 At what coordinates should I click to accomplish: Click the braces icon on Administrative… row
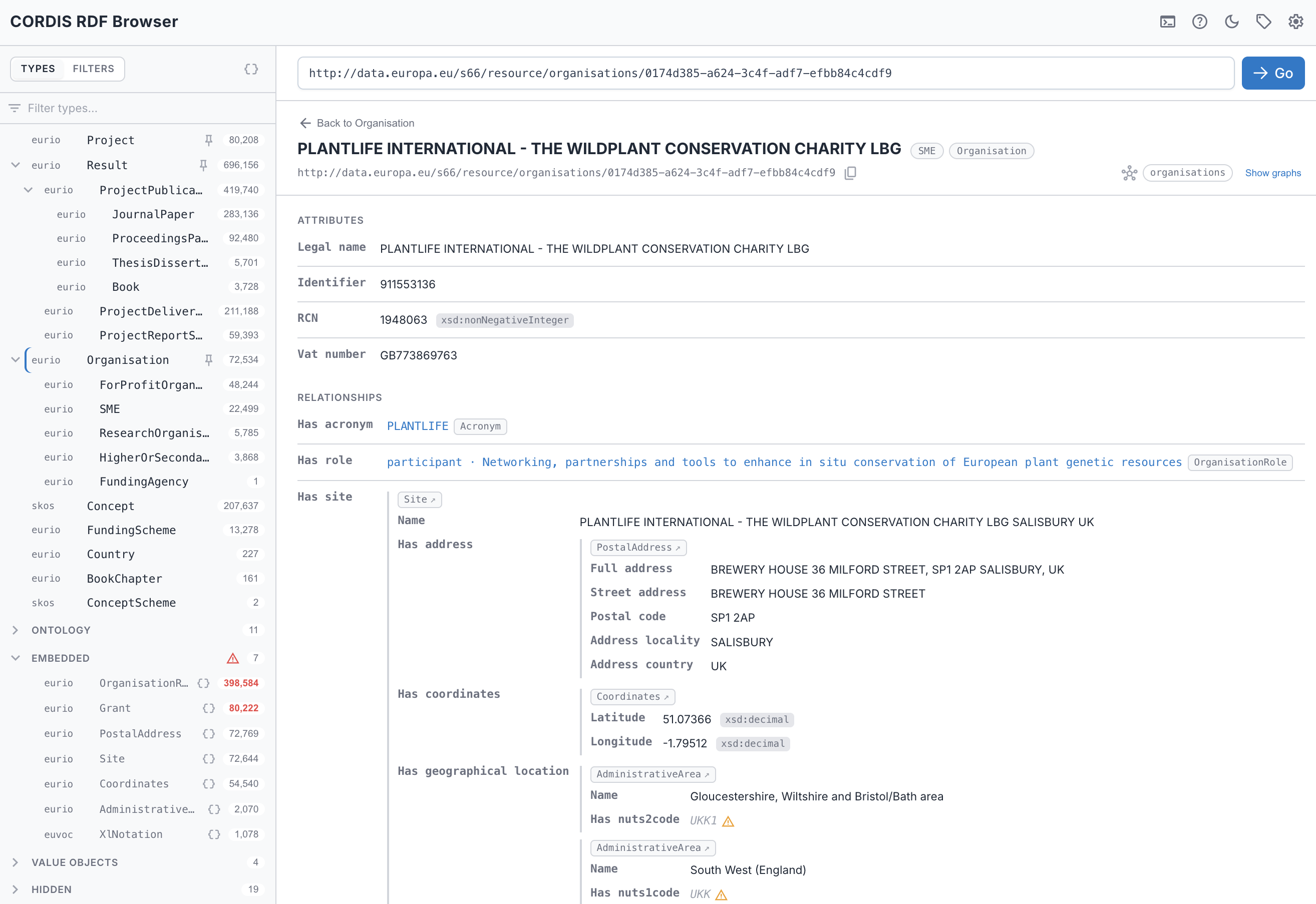pos(214,809)
